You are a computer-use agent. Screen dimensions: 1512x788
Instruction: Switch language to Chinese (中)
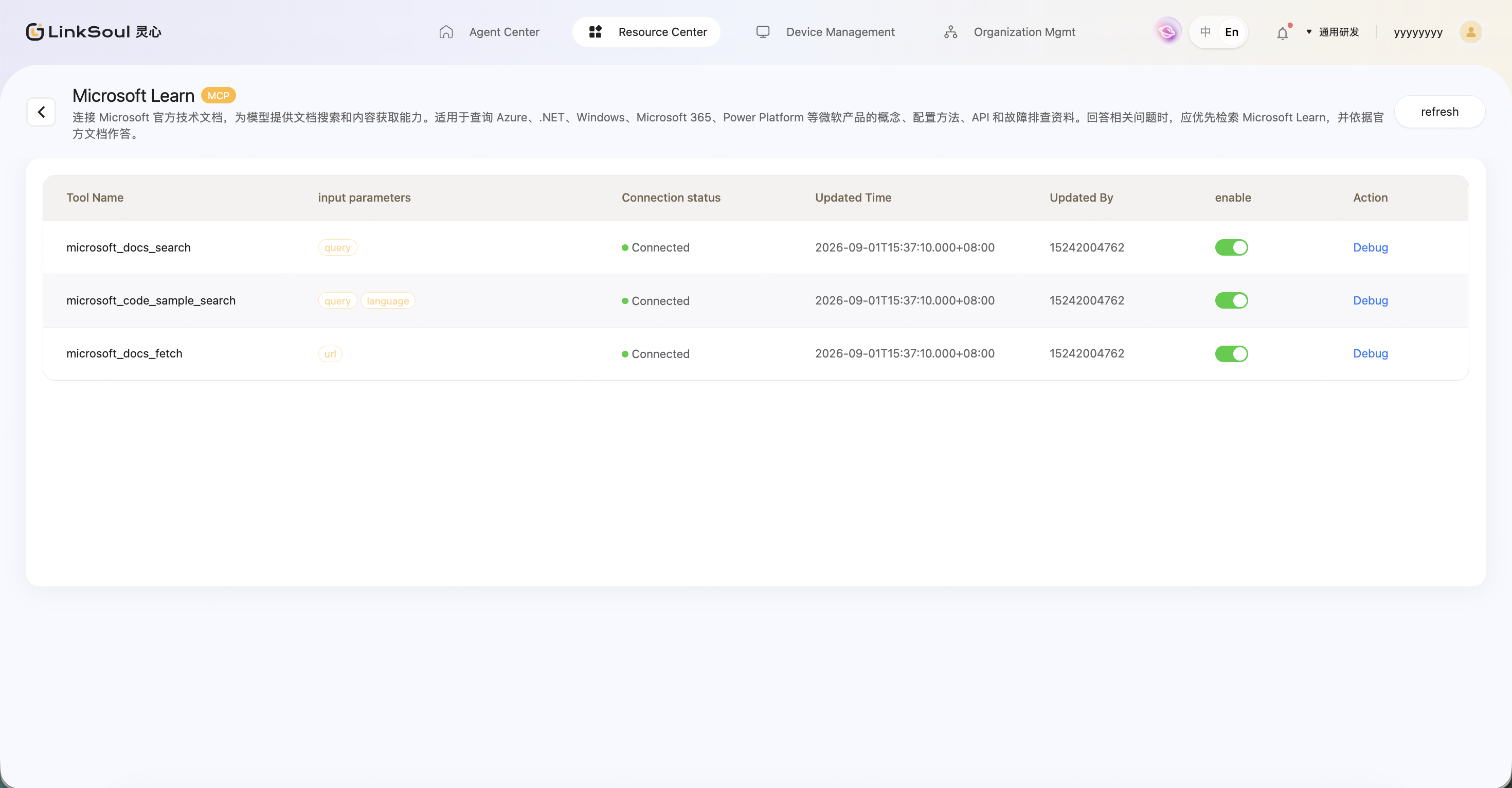(1205, 32)
